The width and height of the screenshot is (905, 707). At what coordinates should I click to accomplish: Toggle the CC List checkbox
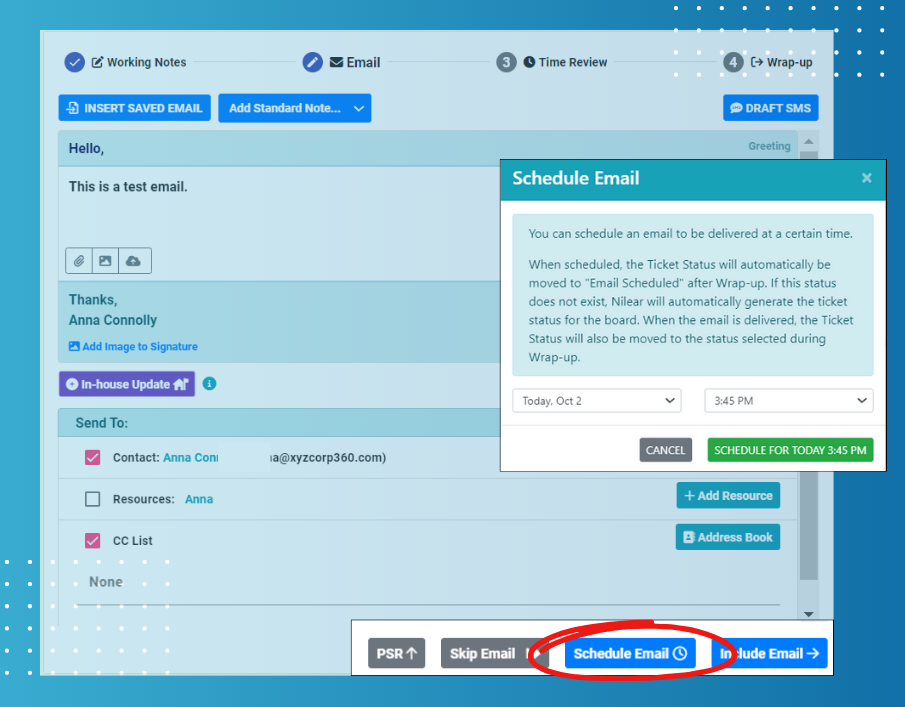[x=93, y=541]
